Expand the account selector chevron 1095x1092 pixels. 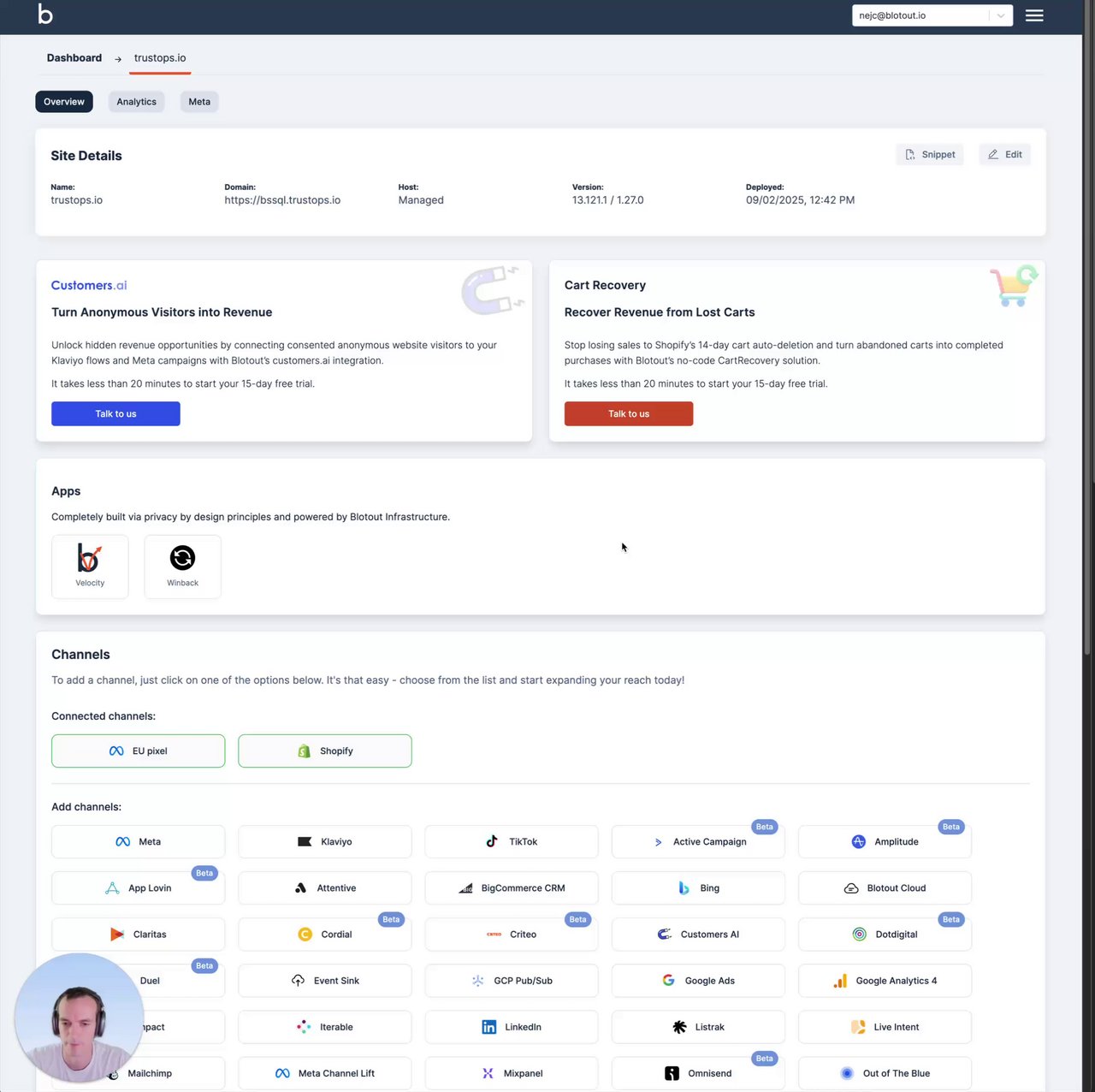(x=1001, y=15)
